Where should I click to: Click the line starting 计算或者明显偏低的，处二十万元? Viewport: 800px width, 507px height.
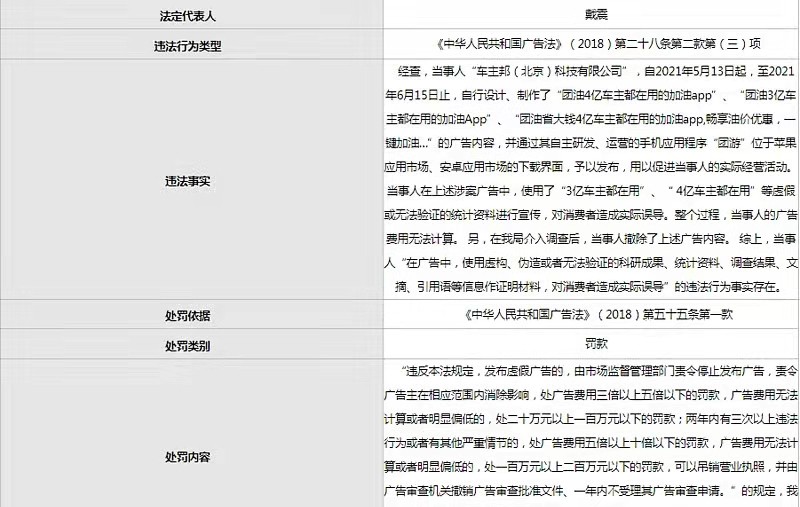point(590,419)
